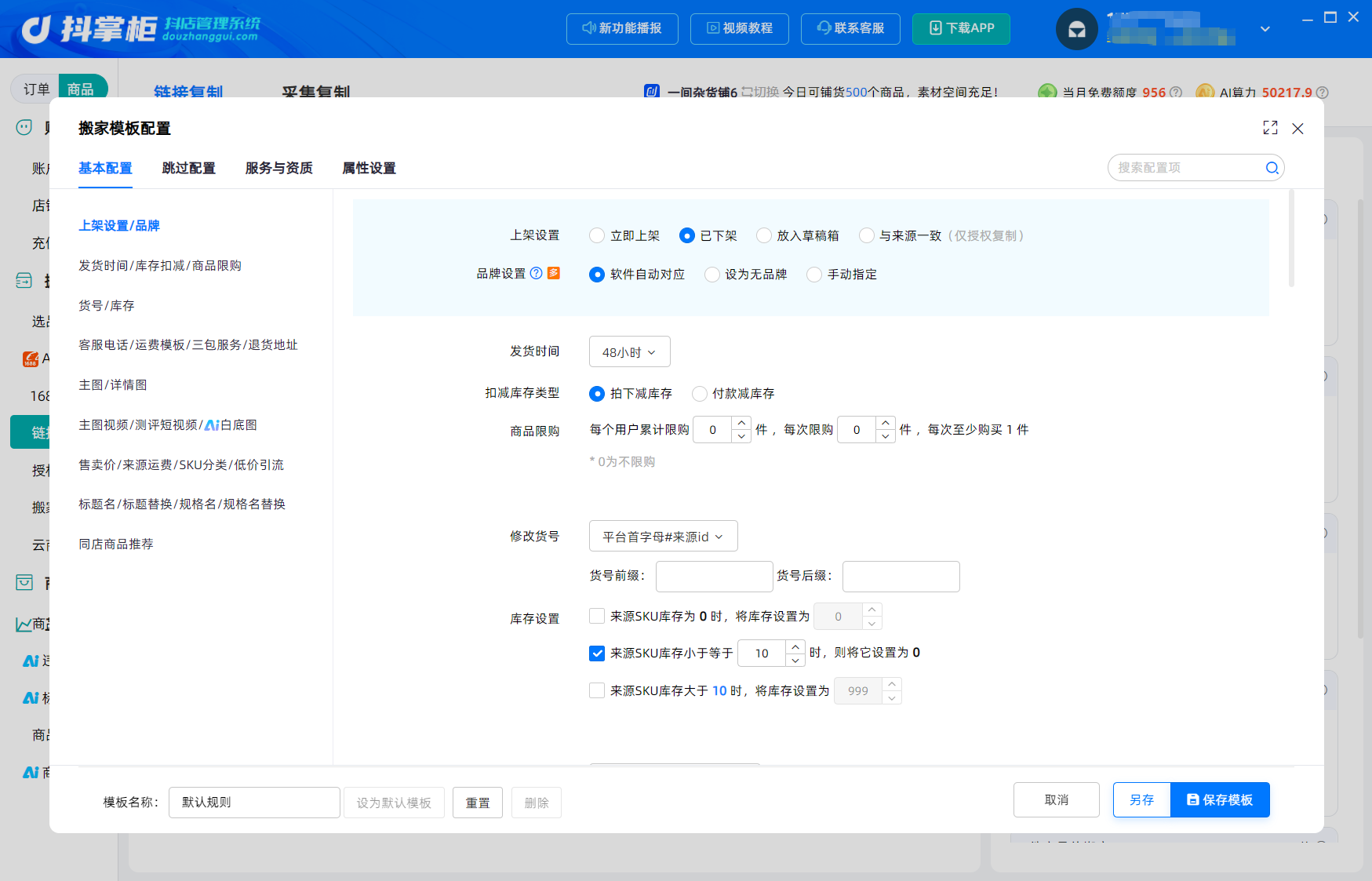Click the search magnifier icon in 搜索配置项
Viewport: 1372px width, 881px height.
point(1272,168)
